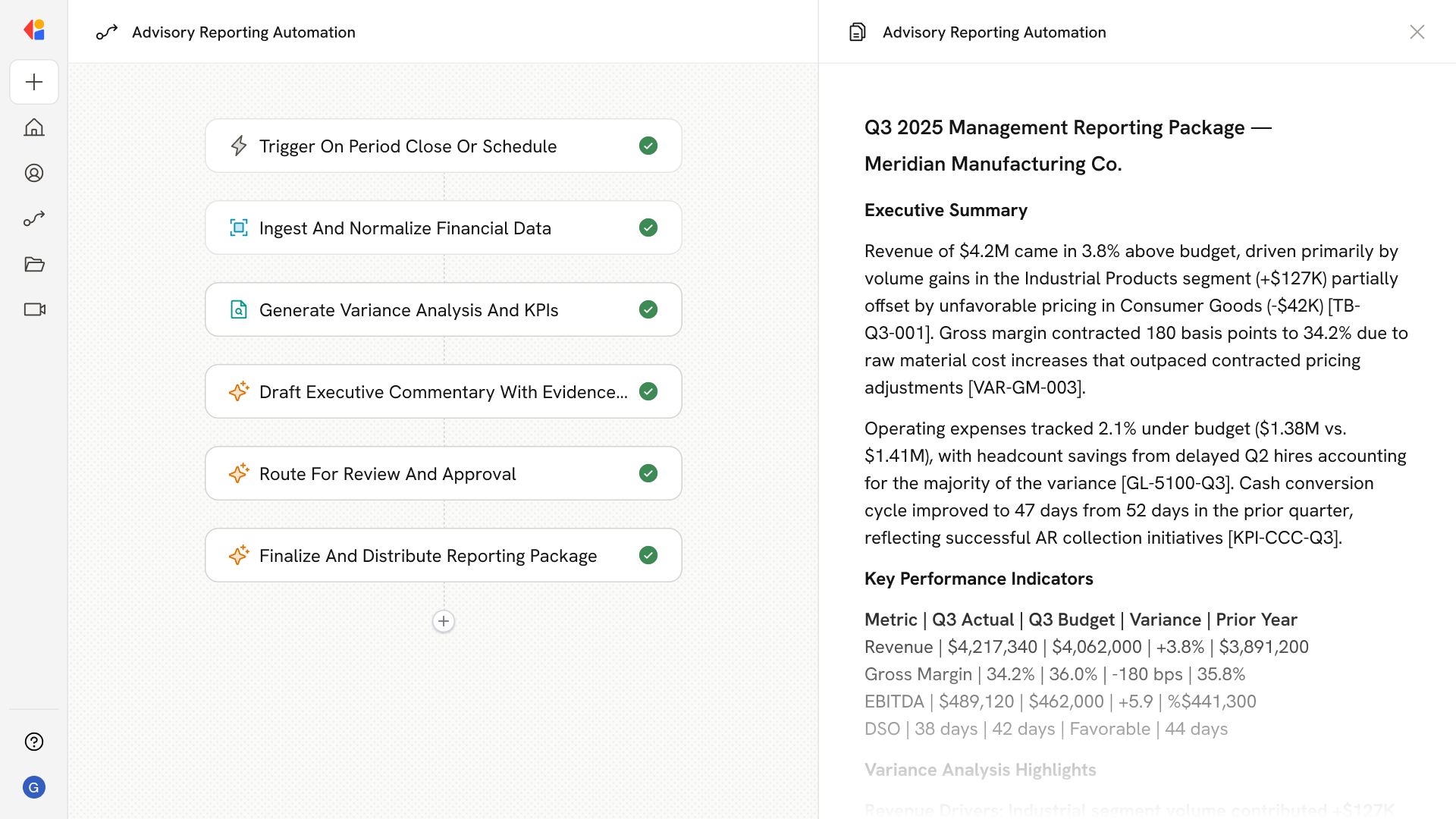Select Route For Review And Approval step
The image size is (1456, 819).
[388, 474]
